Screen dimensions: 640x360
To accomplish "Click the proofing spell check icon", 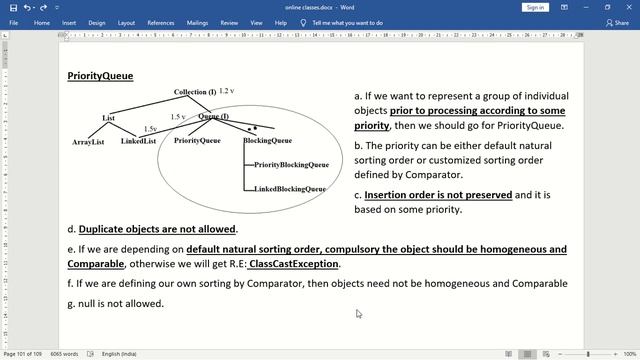I will tap(90, 354).
